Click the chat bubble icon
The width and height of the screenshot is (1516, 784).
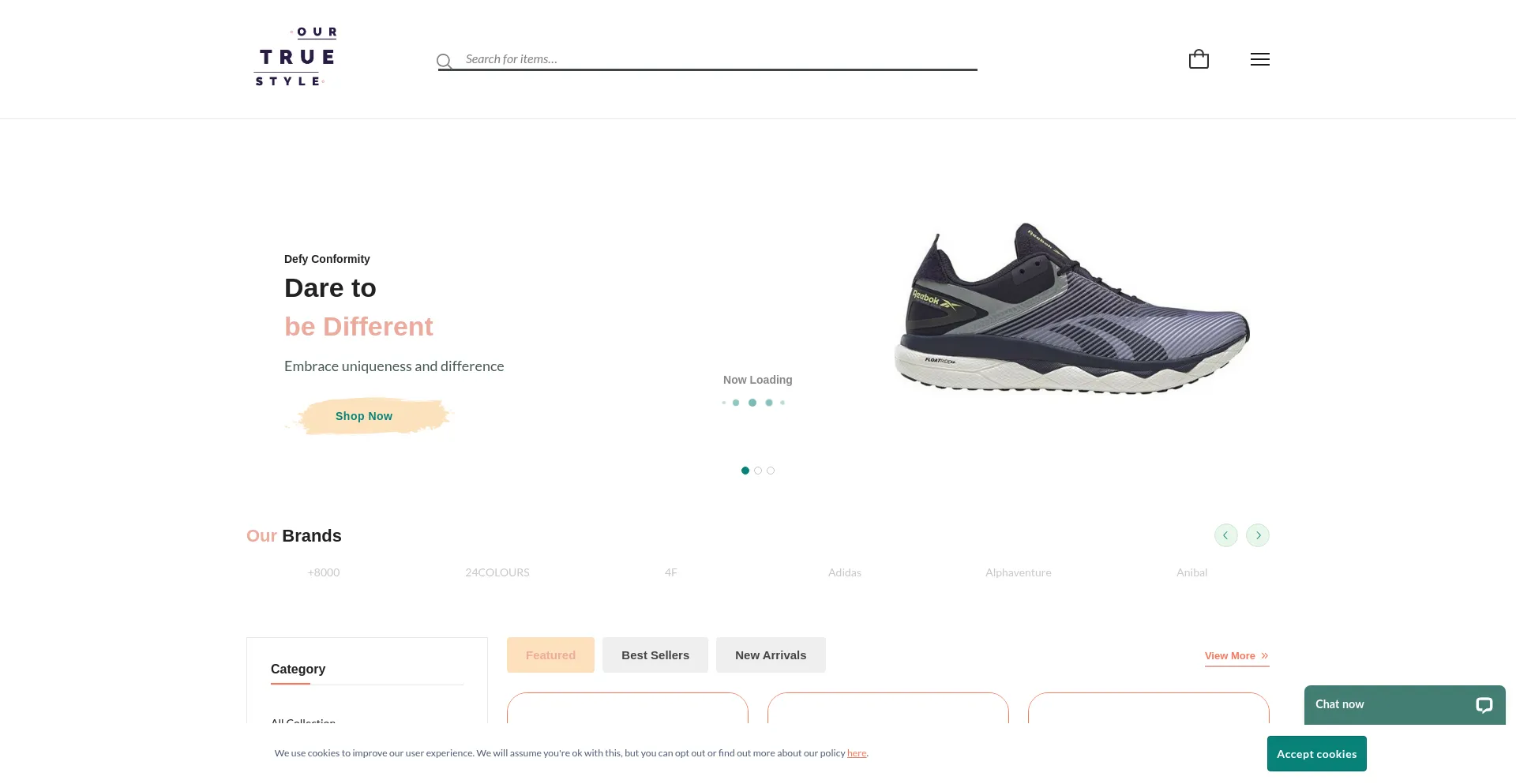coord(1484,705)
